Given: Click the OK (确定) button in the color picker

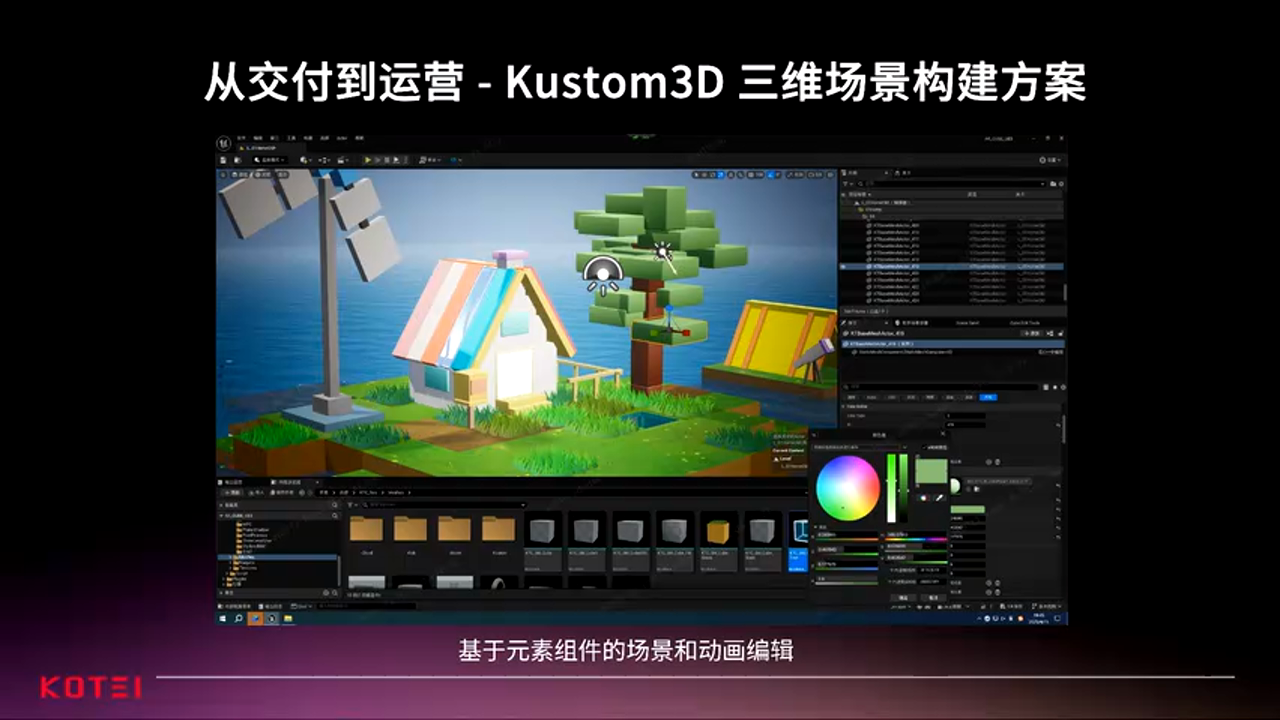Looking at the screenshot, I should (x=904, y=597).
